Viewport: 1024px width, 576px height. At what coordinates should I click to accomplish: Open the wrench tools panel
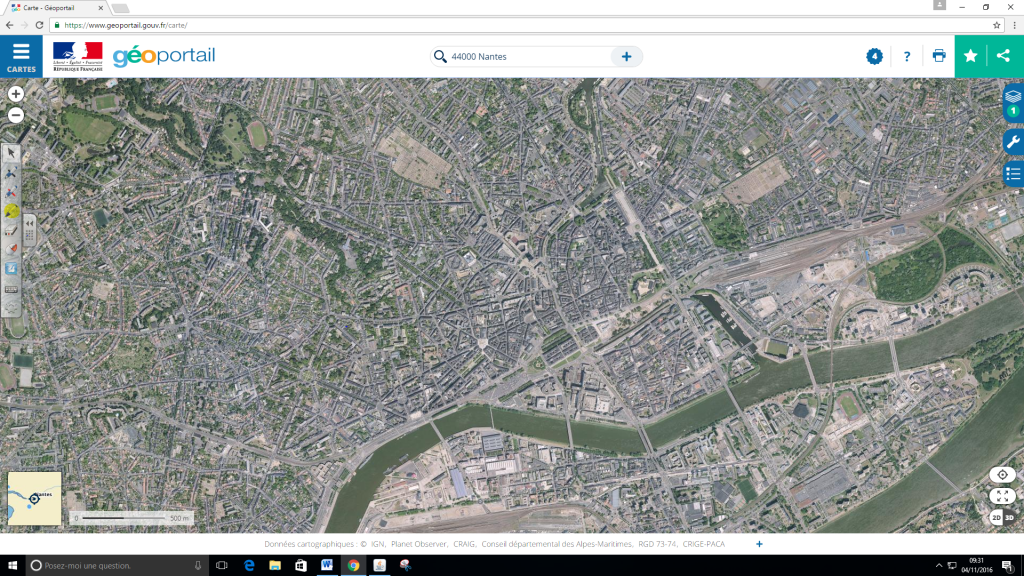tap(1013, 142)
